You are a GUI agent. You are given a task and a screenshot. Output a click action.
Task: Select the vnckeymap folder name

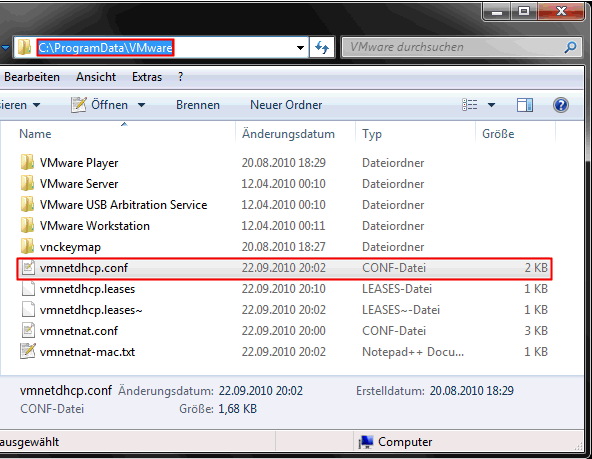pos(70,247)
